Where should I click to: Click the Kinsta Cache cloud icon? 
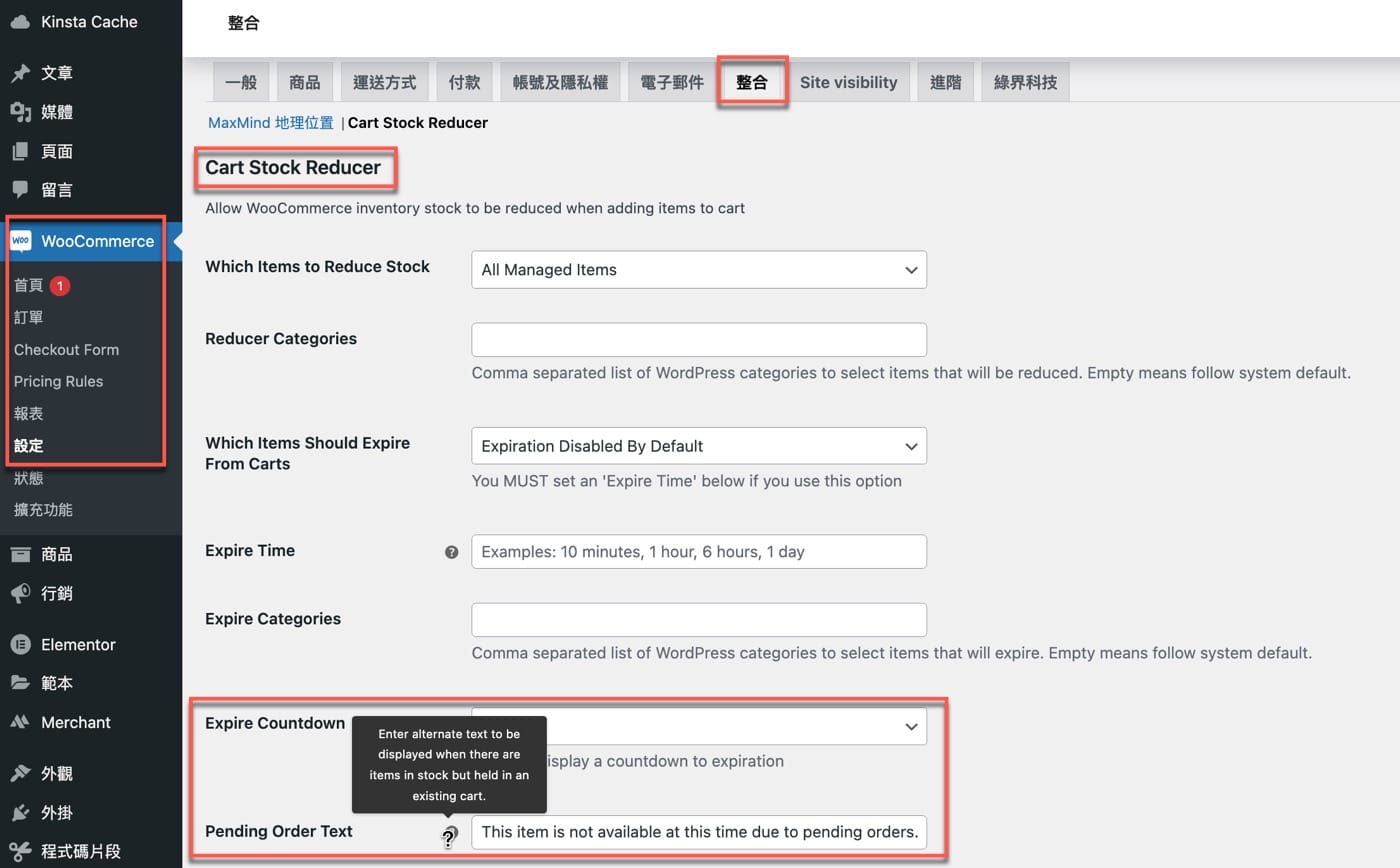point(20,22)
